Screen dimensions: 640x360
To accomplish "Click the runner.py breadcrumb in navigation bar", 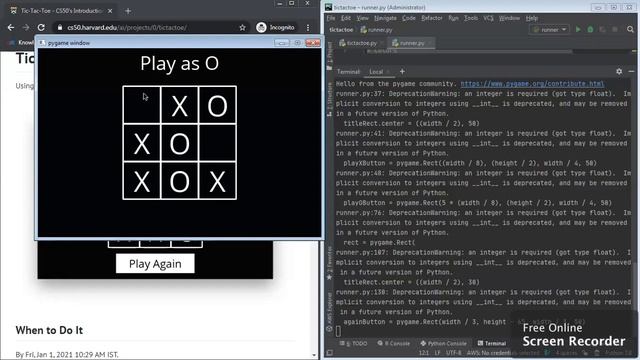I will point(376,30).
